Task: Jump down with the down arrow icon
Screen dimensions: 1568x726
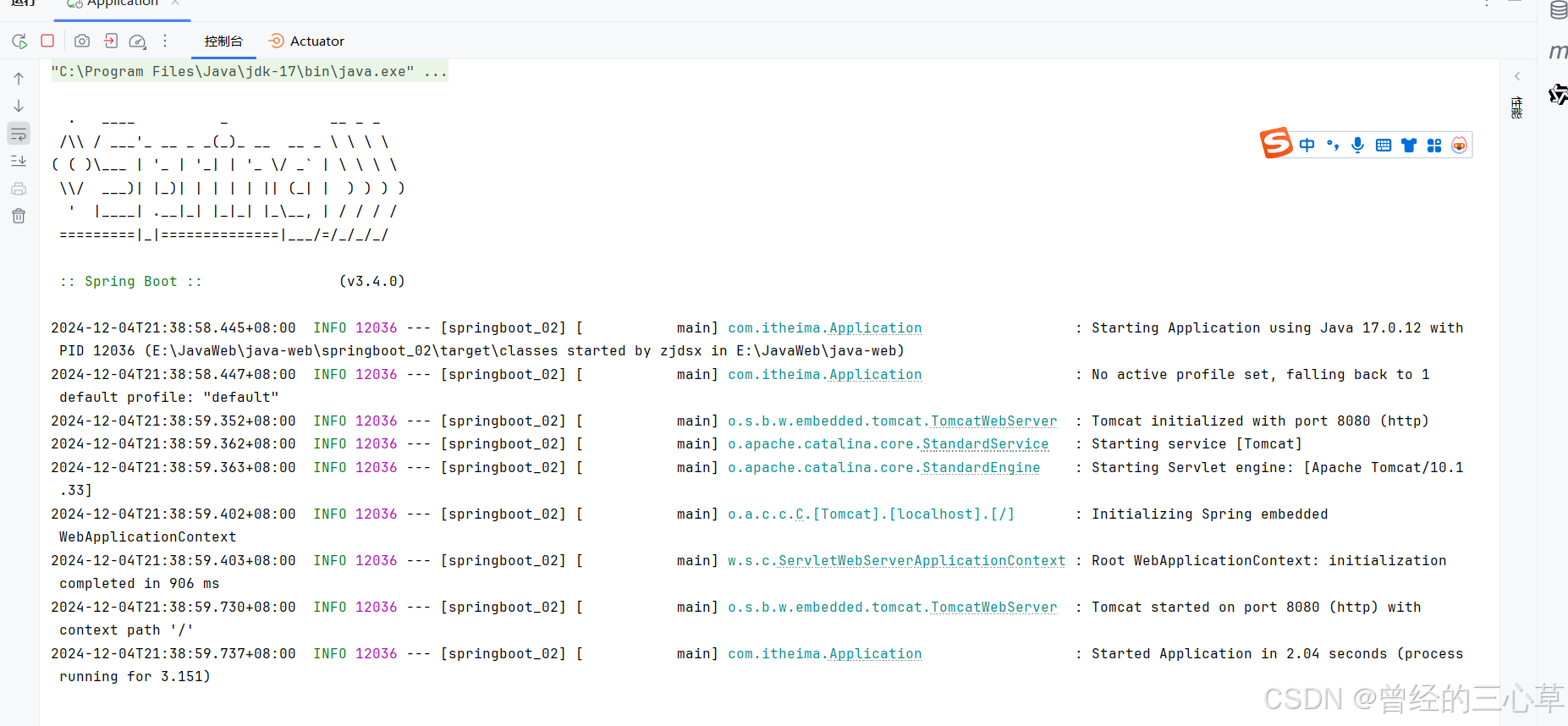Action: tap(19, 106)
